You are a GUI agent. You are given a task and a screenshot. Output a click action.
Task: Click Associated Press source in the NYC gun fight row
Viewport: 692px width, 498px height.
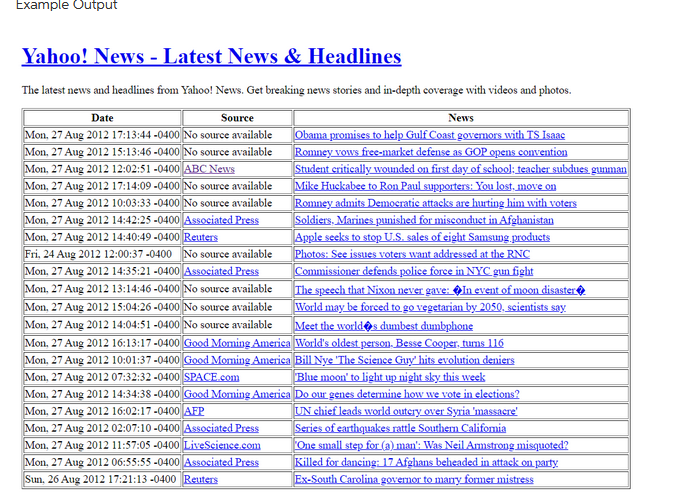pos(221,271)
